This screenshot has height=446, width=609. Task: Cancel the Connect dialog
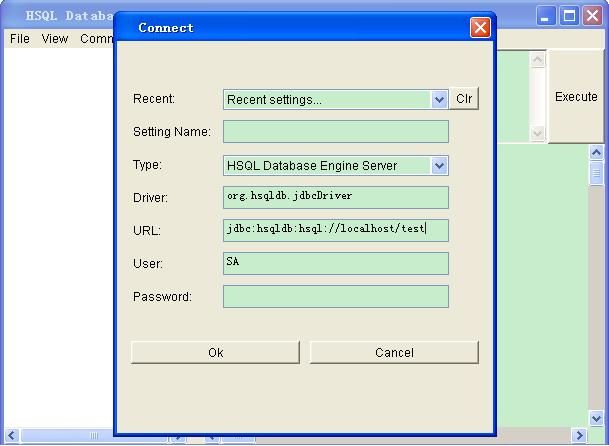(394, 352)
